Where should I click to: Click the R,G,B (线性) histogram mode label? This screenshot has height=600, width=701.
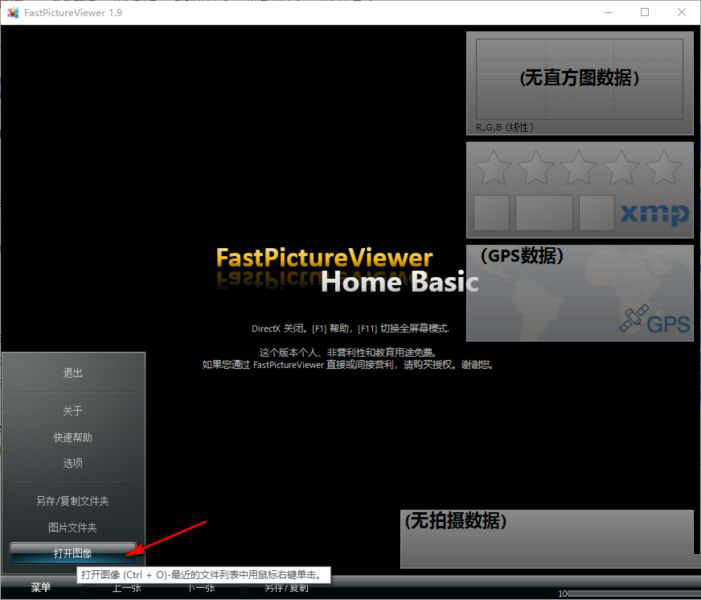505,127
